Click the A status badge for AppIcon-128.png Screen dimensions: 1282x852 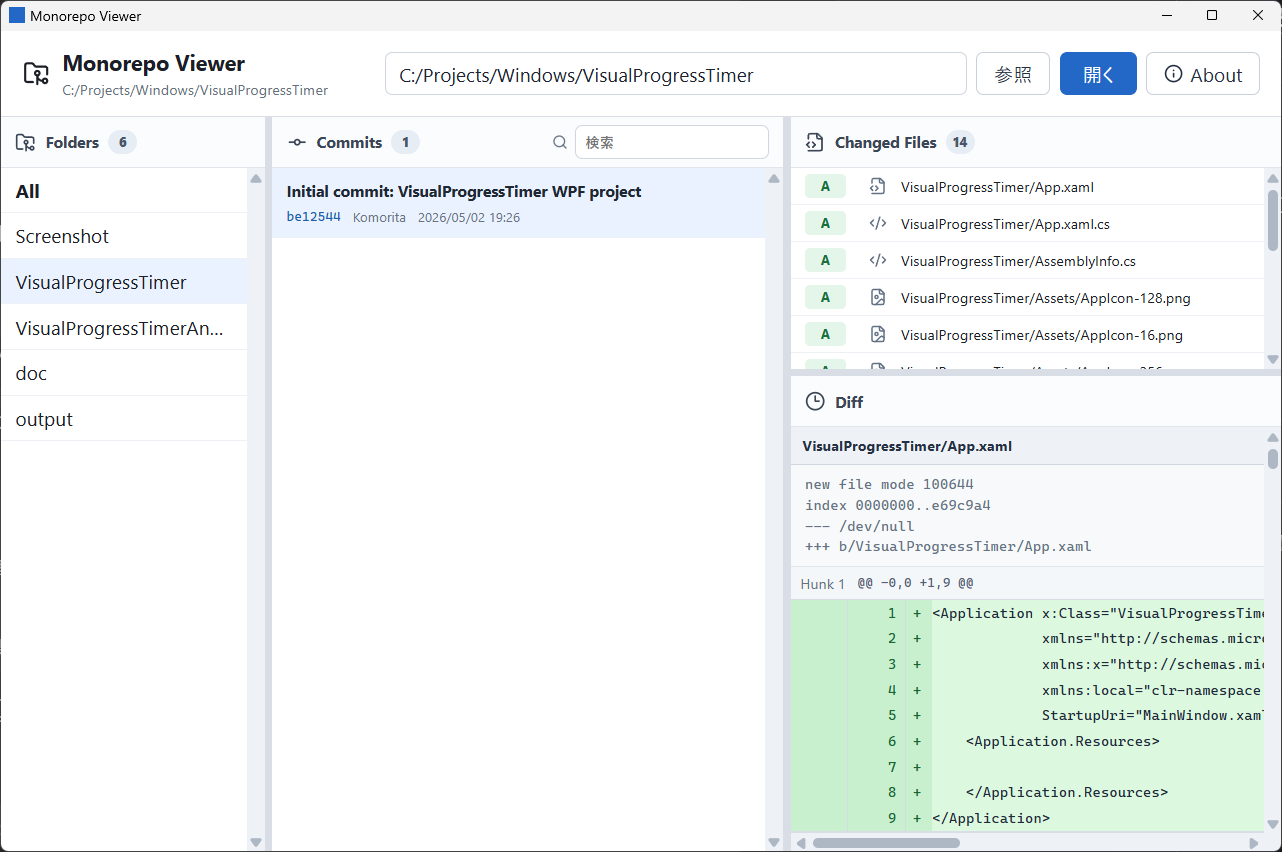(x=825, y=297)
